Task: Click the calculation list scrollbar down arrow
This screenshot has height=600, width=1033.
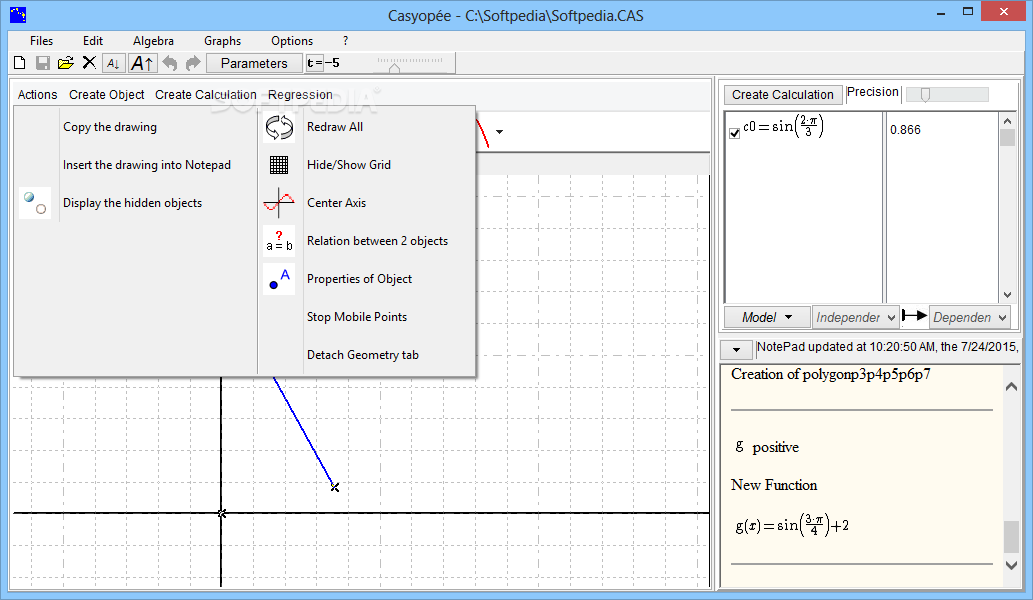Action: click(1007, 295)
